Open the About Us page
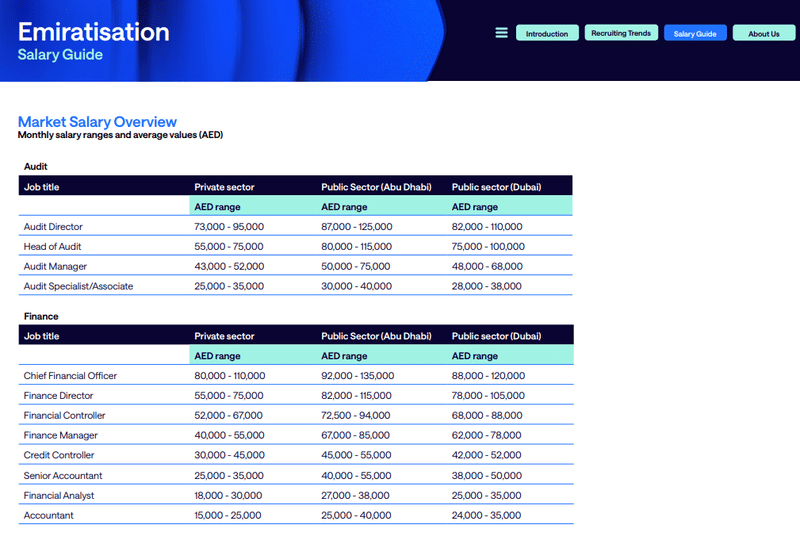The height and width of the screenshot is (552, 800). [x=763, y=33]
